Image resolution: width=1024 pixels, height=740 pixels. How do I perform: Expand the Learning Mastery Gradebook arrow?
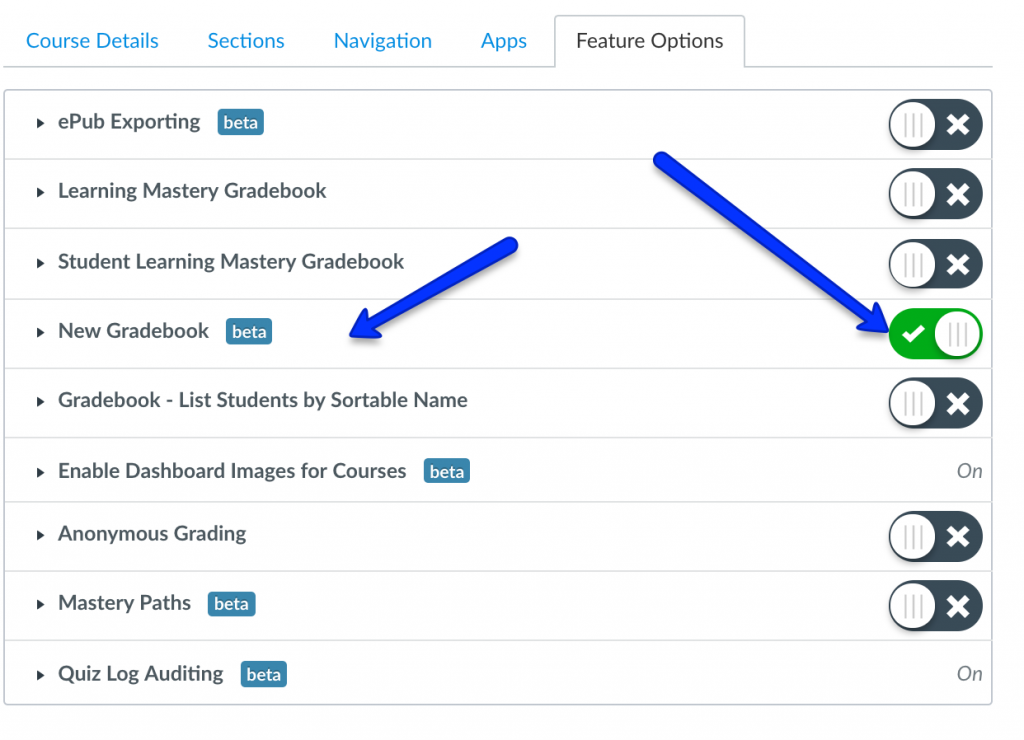(41, 192)
